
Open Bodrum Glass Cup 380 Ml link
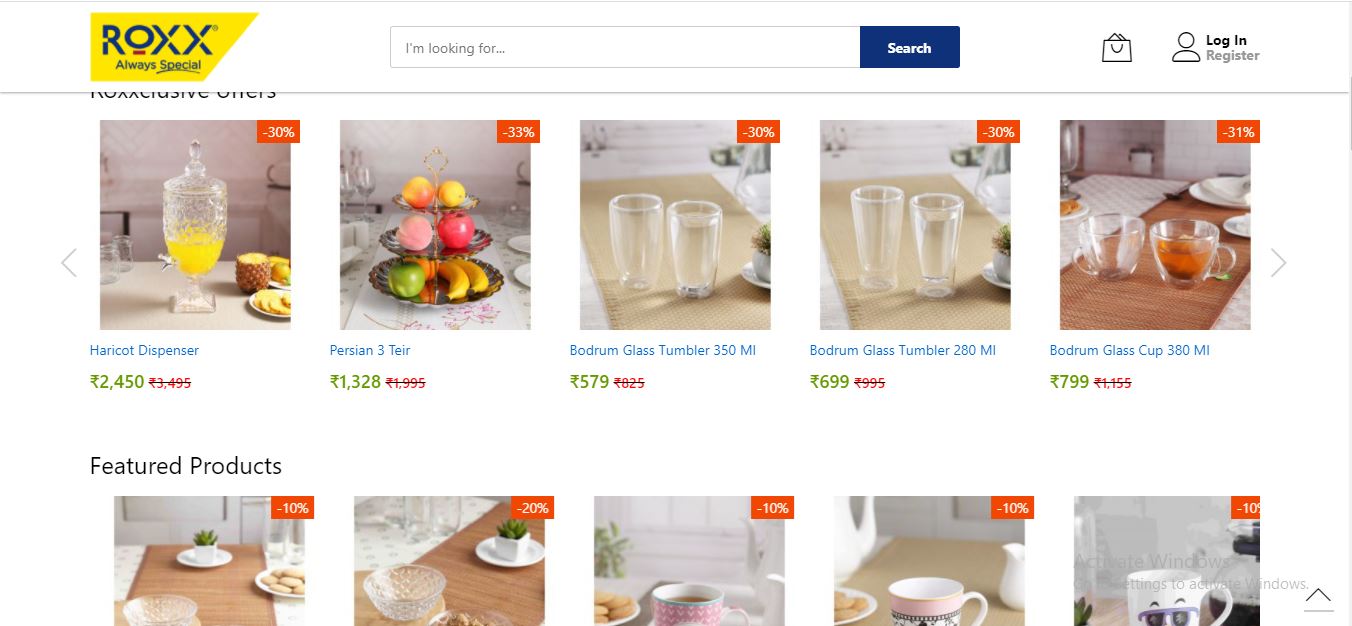tap(1129, 351)
